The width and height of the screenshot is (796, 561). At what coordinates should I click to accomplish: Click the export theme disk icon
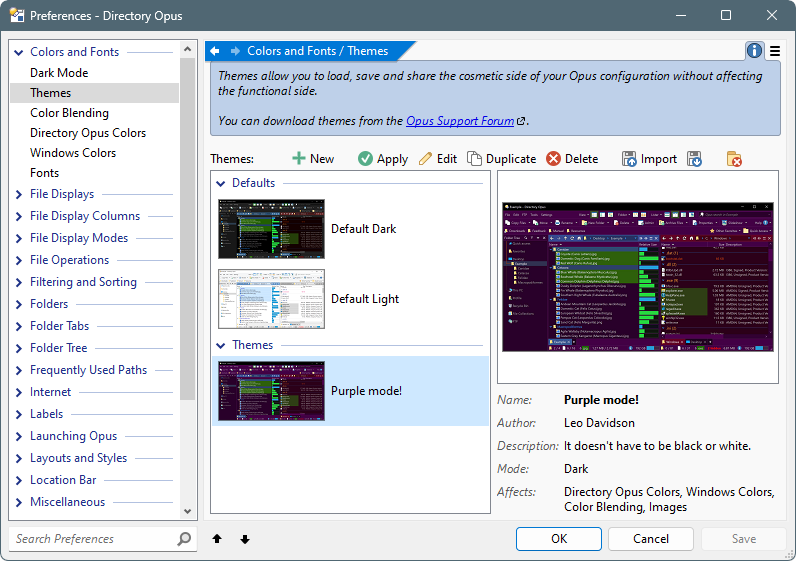click(694, 159)
